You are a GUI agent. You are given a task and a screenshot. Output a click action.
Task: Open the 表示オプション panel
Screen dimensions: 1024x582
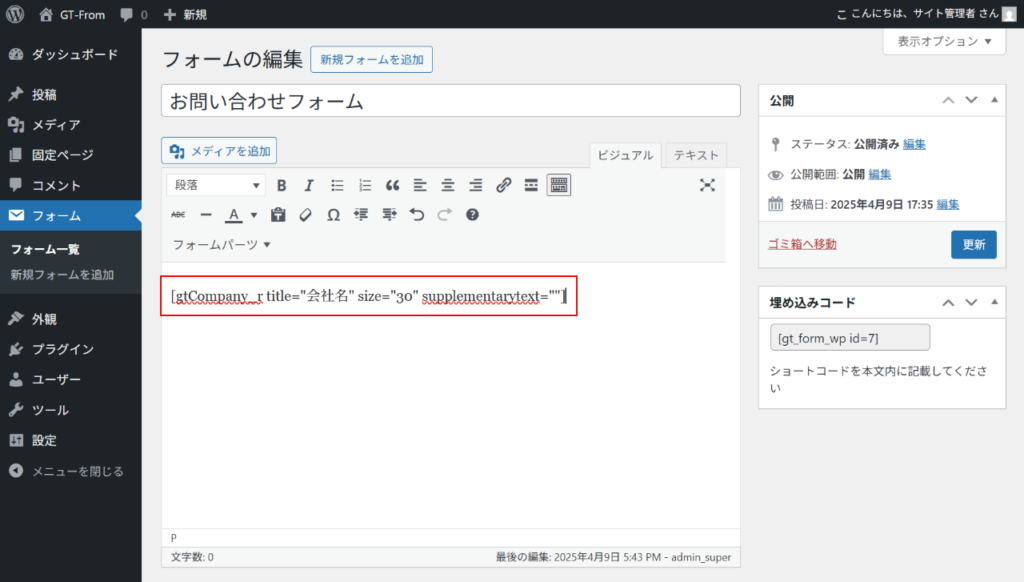(944, 41)
